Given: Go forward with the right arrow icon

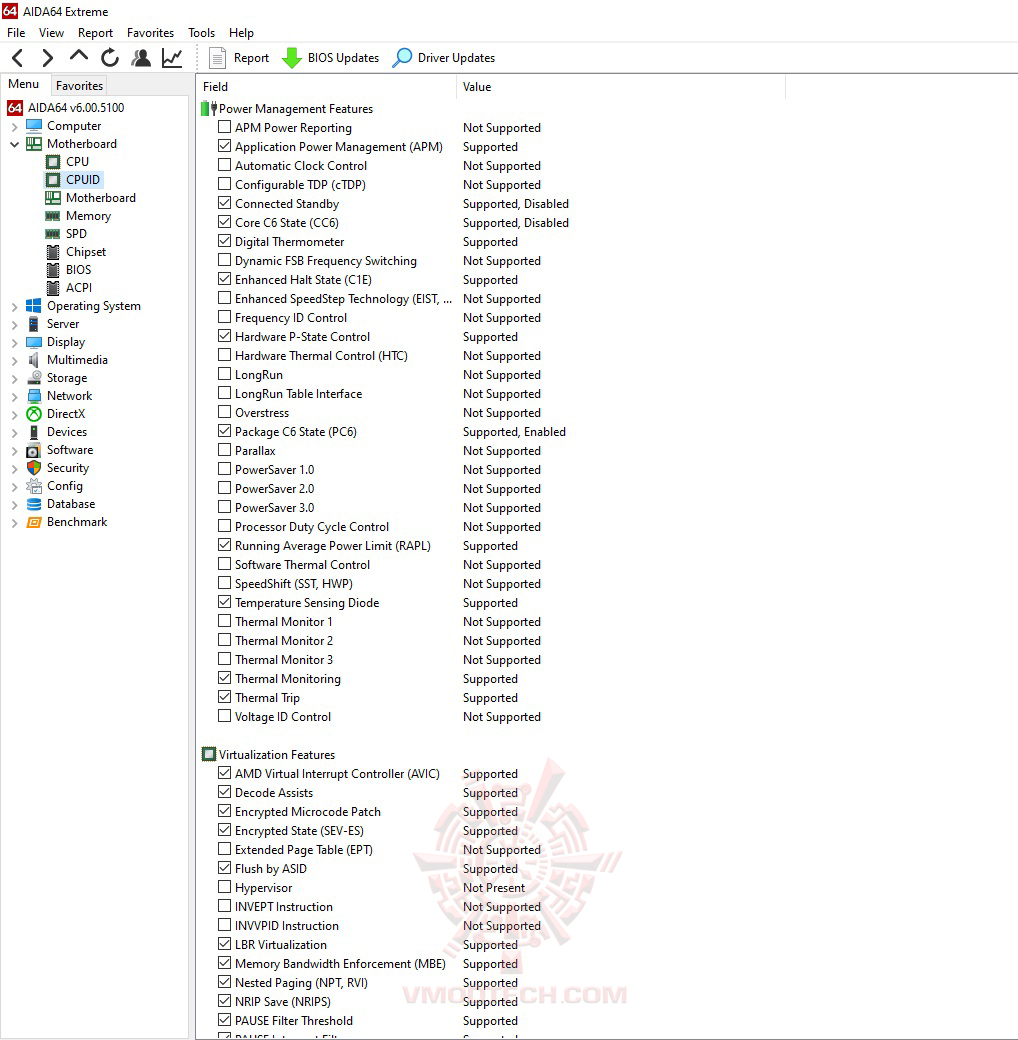Looking at the screenshot, I should [x=47, y=58].
